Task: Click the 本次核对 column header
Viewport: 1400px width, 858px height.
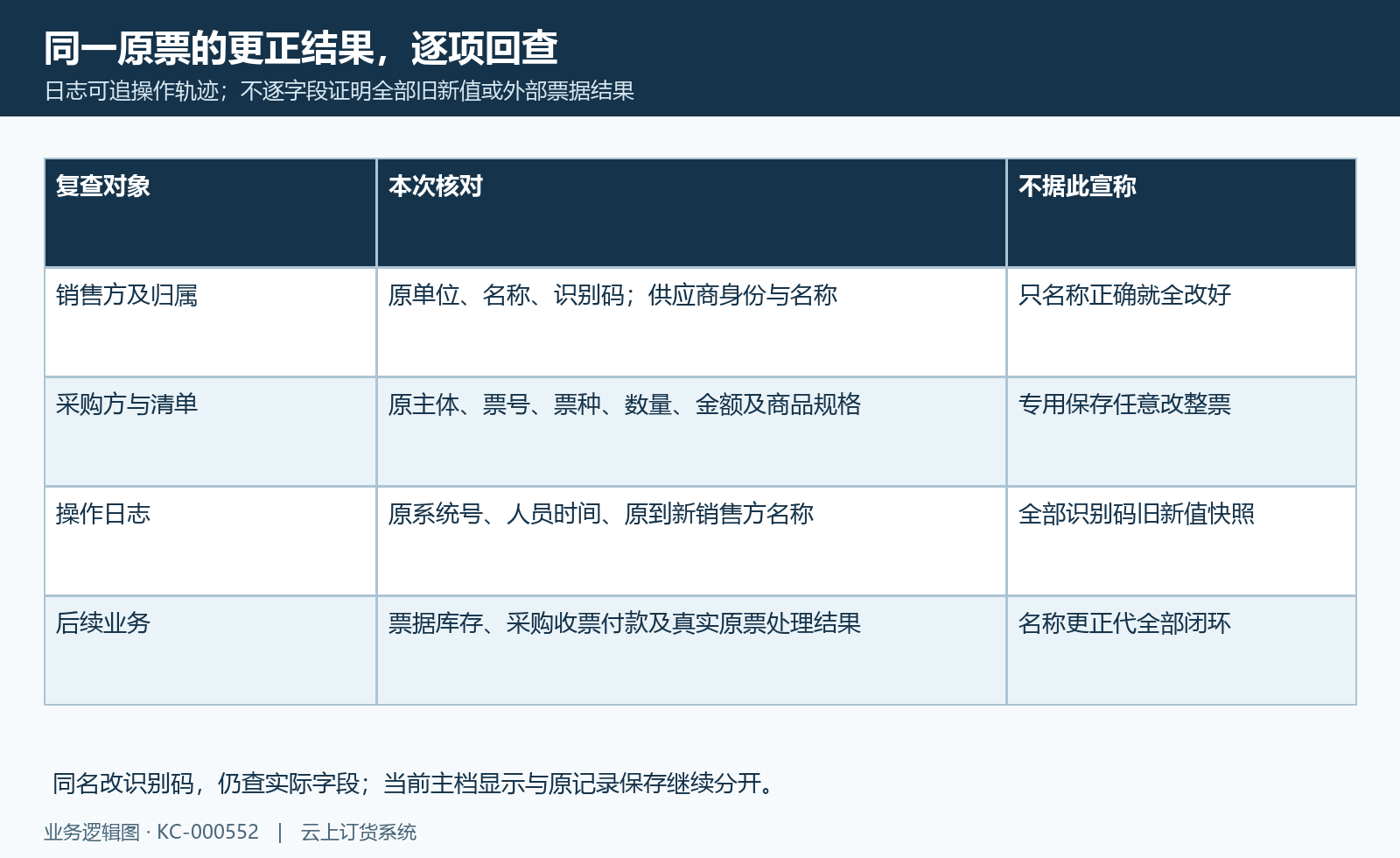Action: tap(691, 213)
